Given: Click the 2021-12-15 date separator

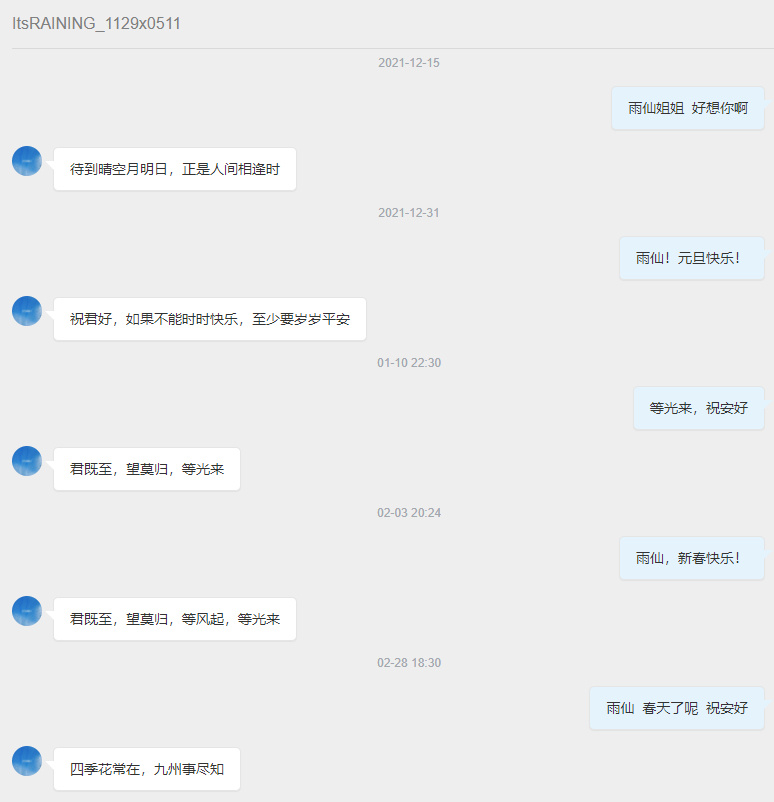Looking at the screenshot, I should tap(409, 63).
